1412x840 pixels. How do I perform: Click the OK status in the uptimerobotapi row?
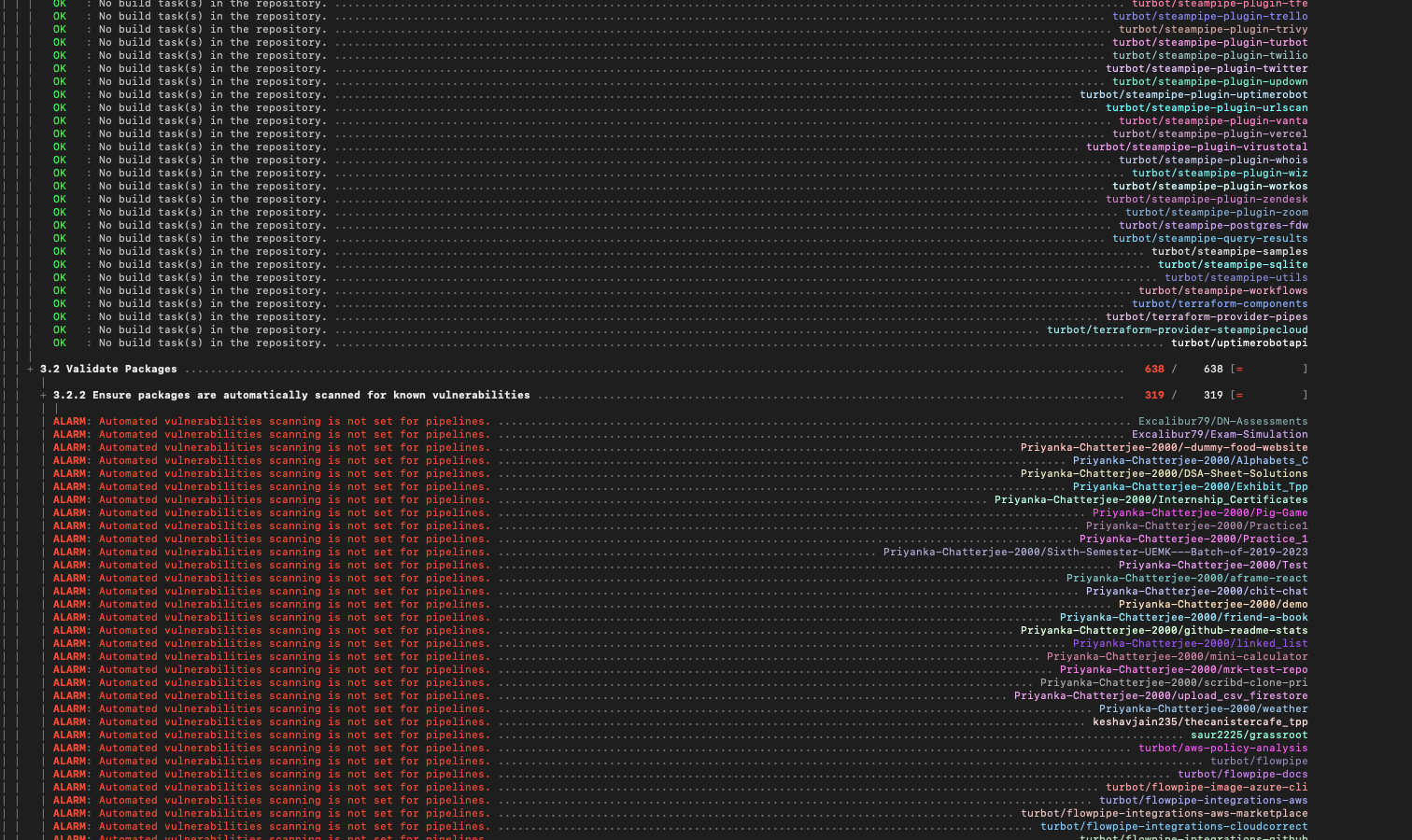click(60, 343)
